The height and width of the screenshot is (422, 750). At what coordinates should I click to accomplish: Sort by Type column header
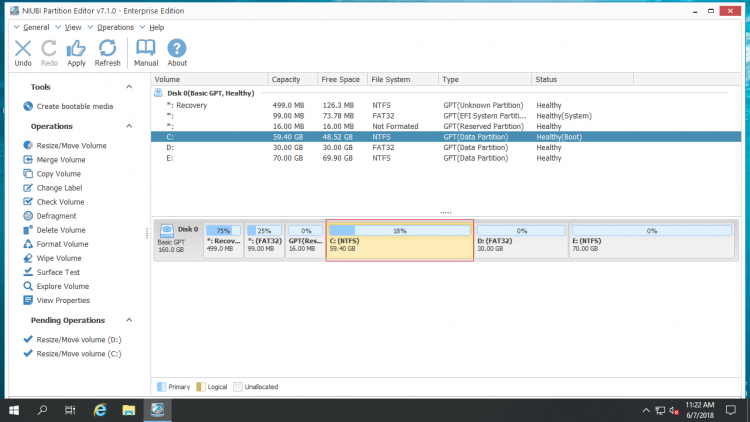click(485, 79)
